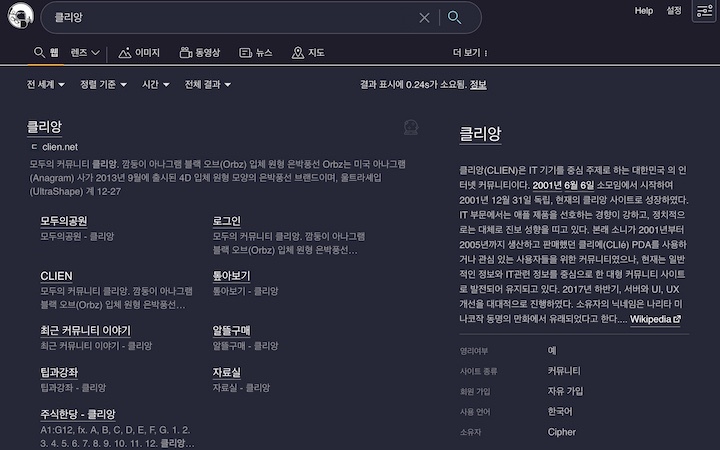
Task: Click the Wikipedia external link icon
Action: coord(677,319)
